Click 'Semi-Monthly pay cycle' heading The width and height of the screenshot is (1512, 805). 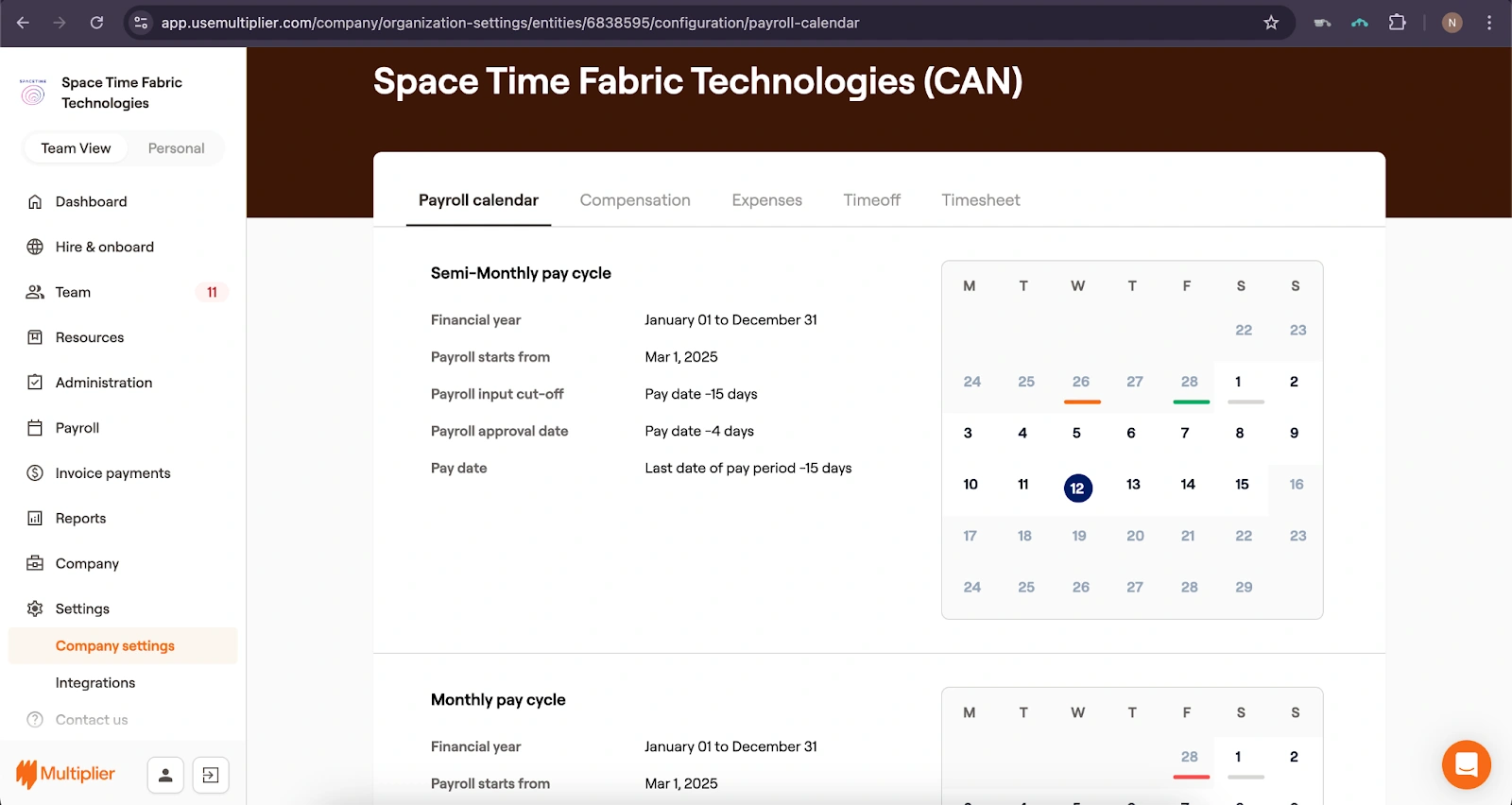pos(521,273)
